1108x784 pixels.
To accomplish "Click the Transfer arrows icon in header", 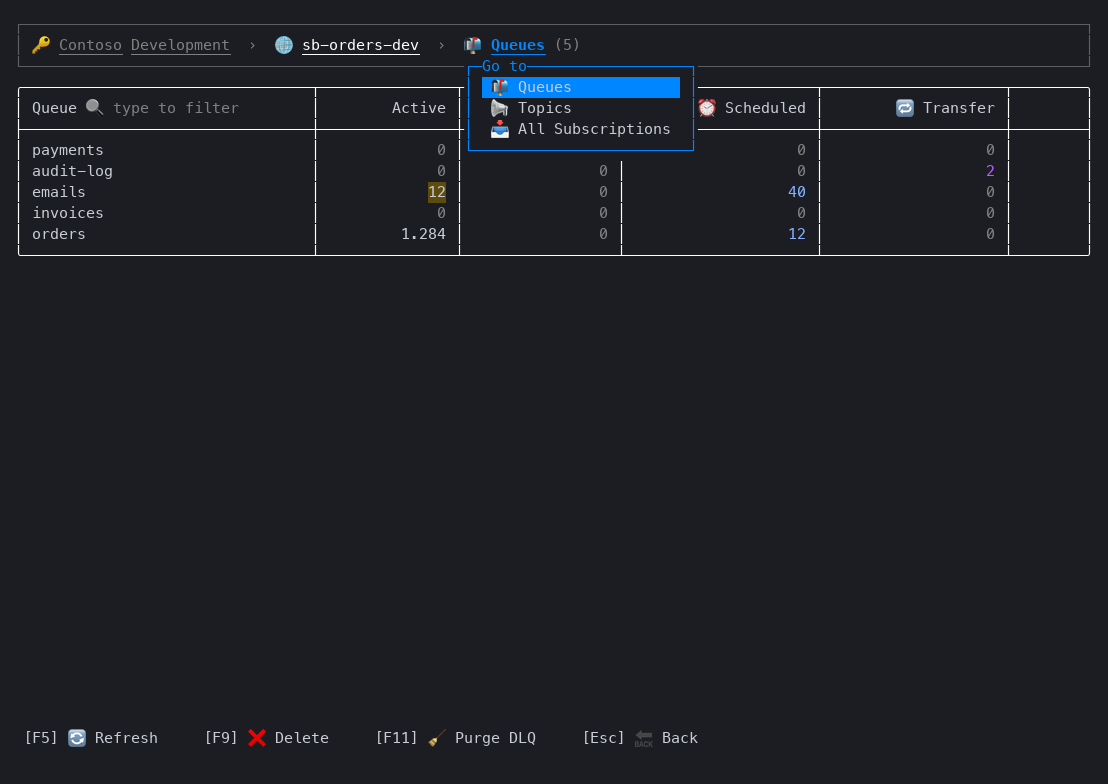I will tap(904, 108).
